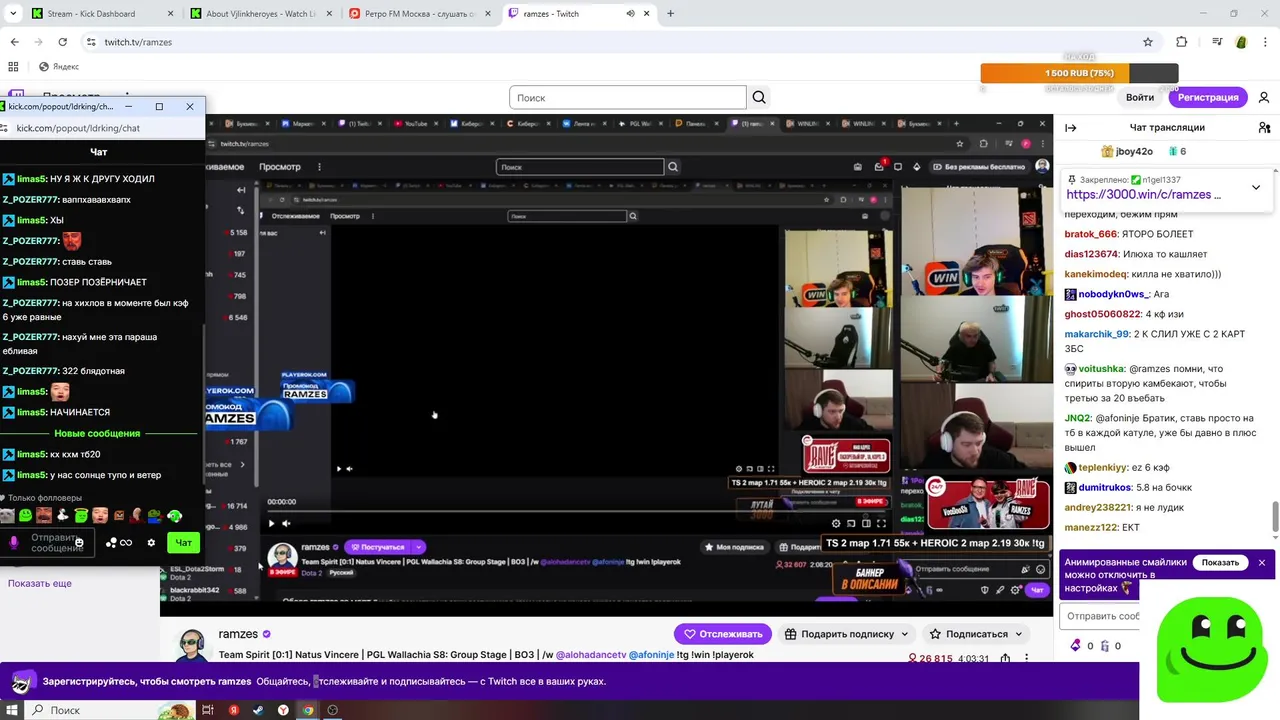This screenshot has height=720, width=1280.
Task: Open the Twitch user profile icon
Action: pos(1264,97)
